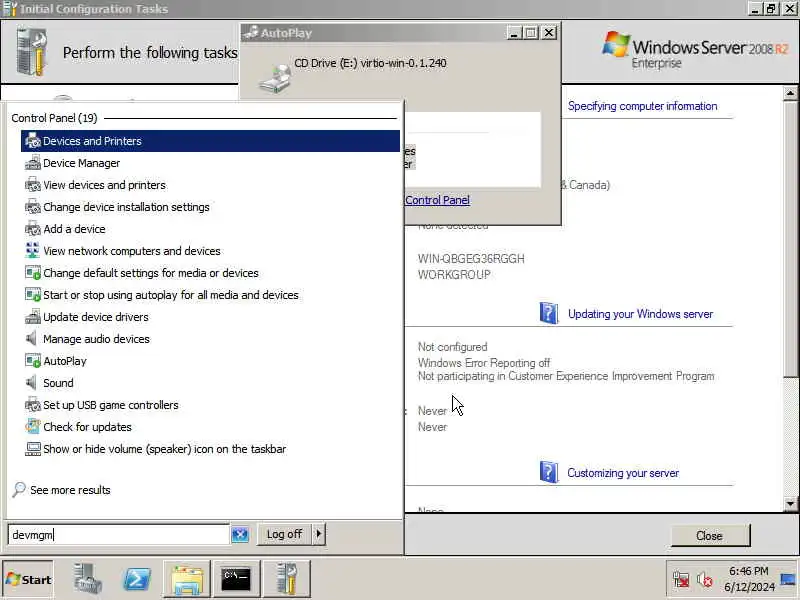This screenshot has height=600, width=800.
Task: Open Server Manager from the taskbar
Action: tap(87, 580)
